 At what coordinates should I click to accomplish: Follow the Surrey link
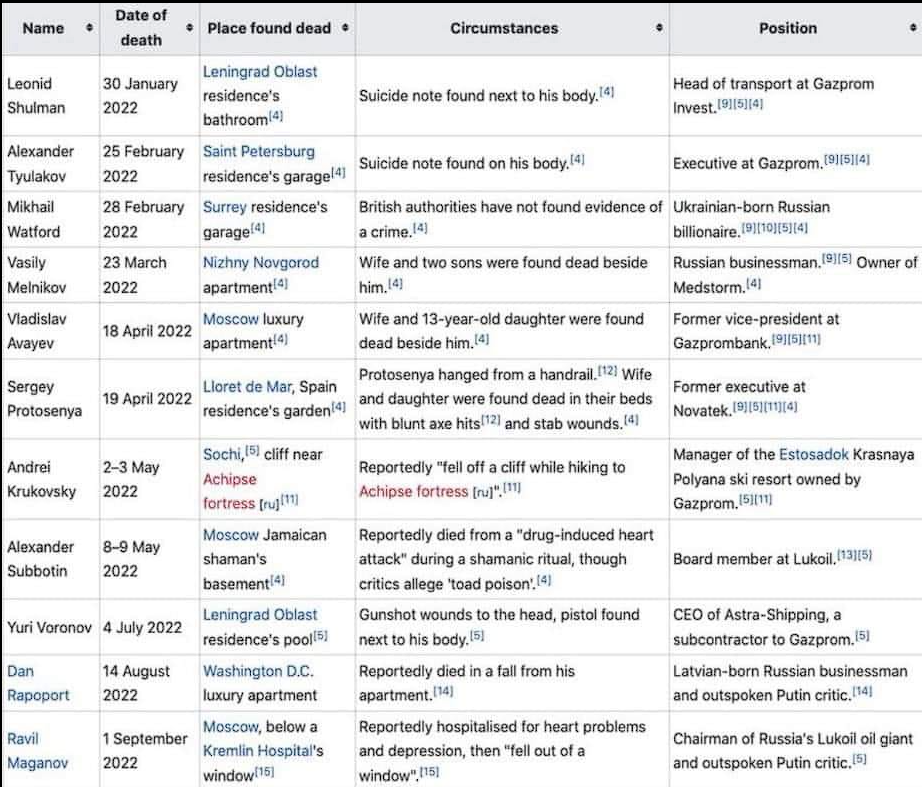point(225,207)
